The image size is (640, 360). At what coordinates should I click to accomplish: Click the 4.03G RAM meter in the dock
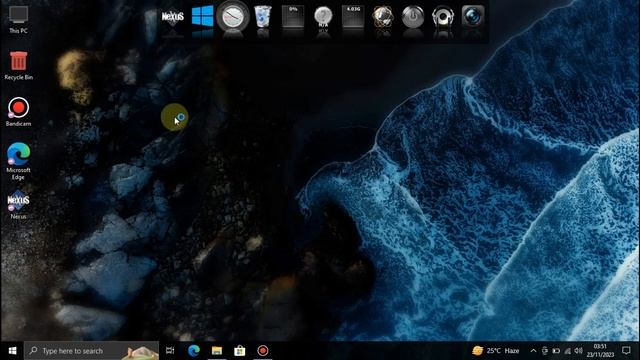coord(353,16)
